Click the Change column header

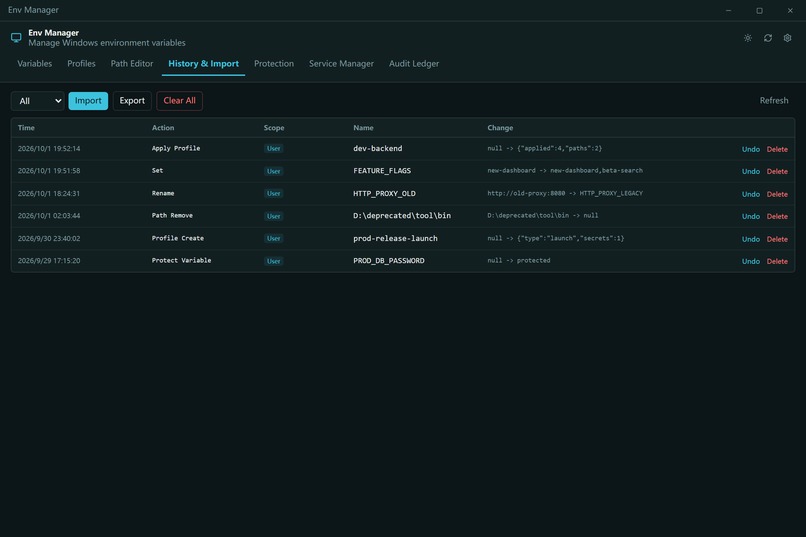pyautogui.click(x=500, y=127)
